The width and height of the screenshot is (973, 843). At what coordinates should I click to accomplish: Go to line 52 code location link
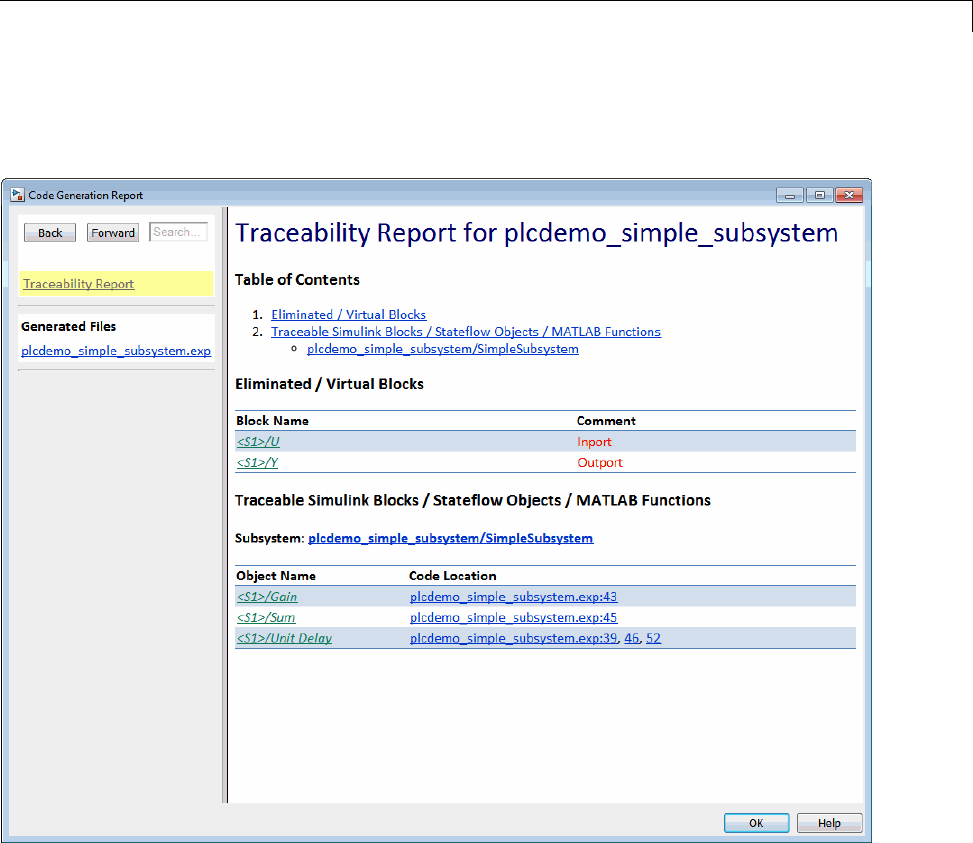pos(653,638)
